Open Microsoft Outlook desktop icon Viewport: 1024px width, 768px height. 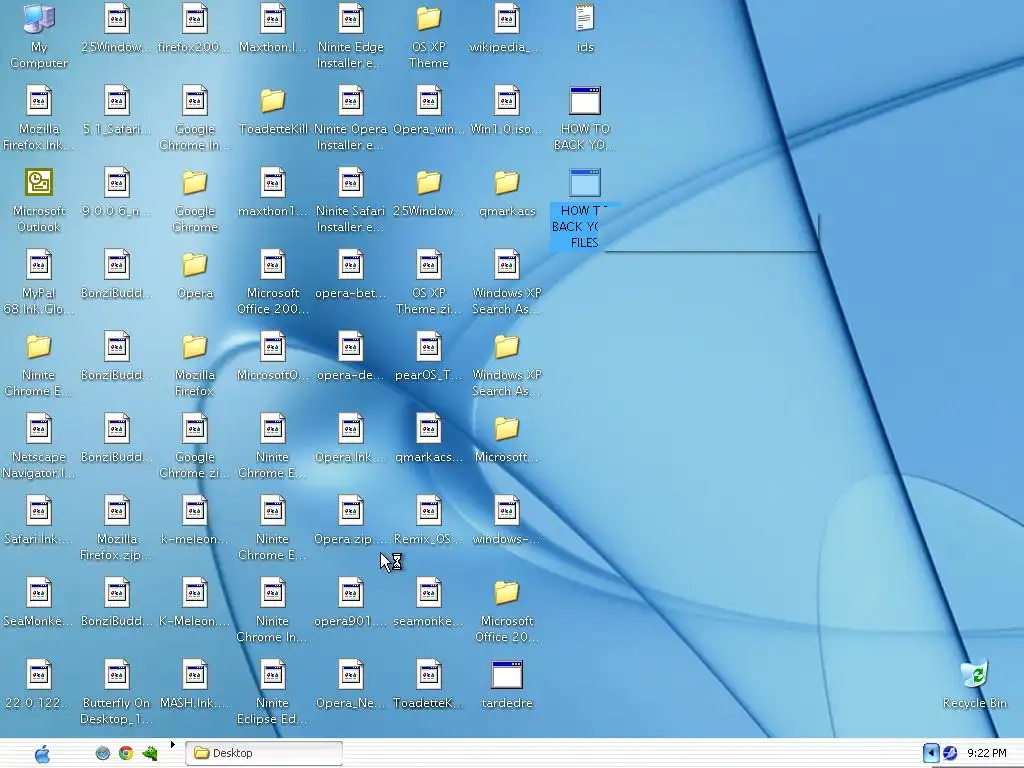click(39, 183)
